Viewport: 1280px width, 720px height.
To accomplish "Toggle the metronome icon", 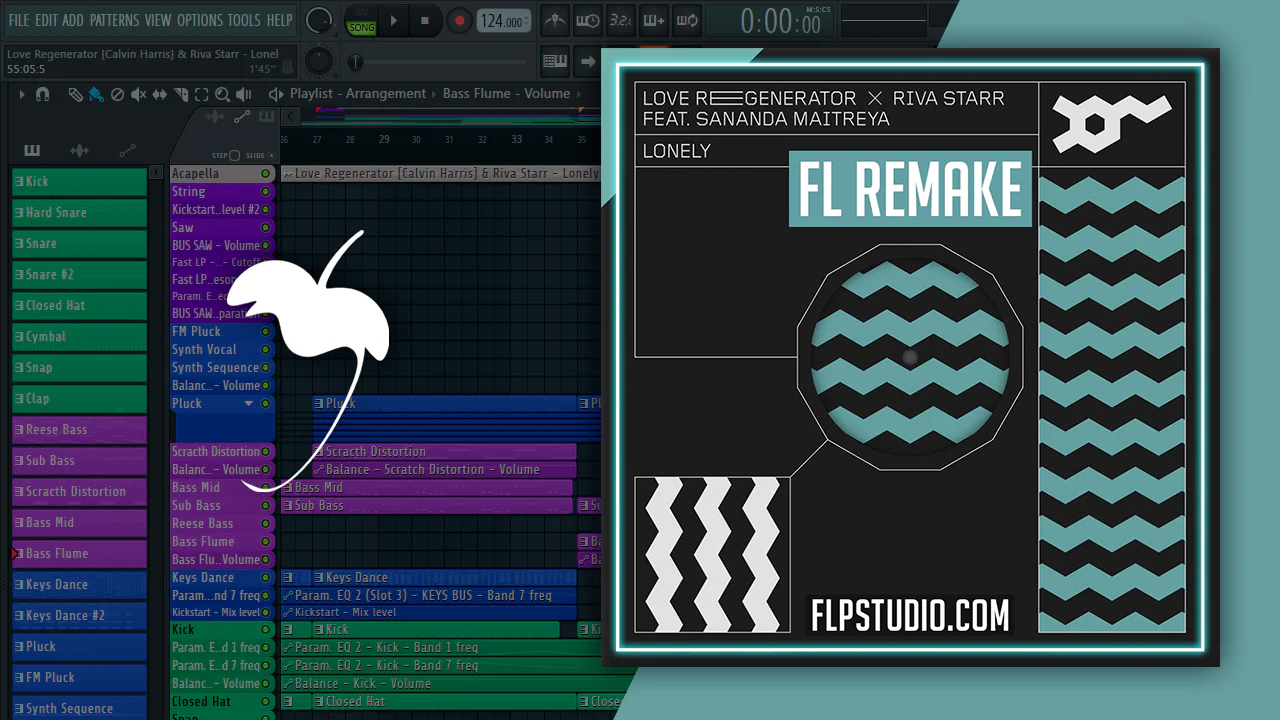I will point(554,21).
